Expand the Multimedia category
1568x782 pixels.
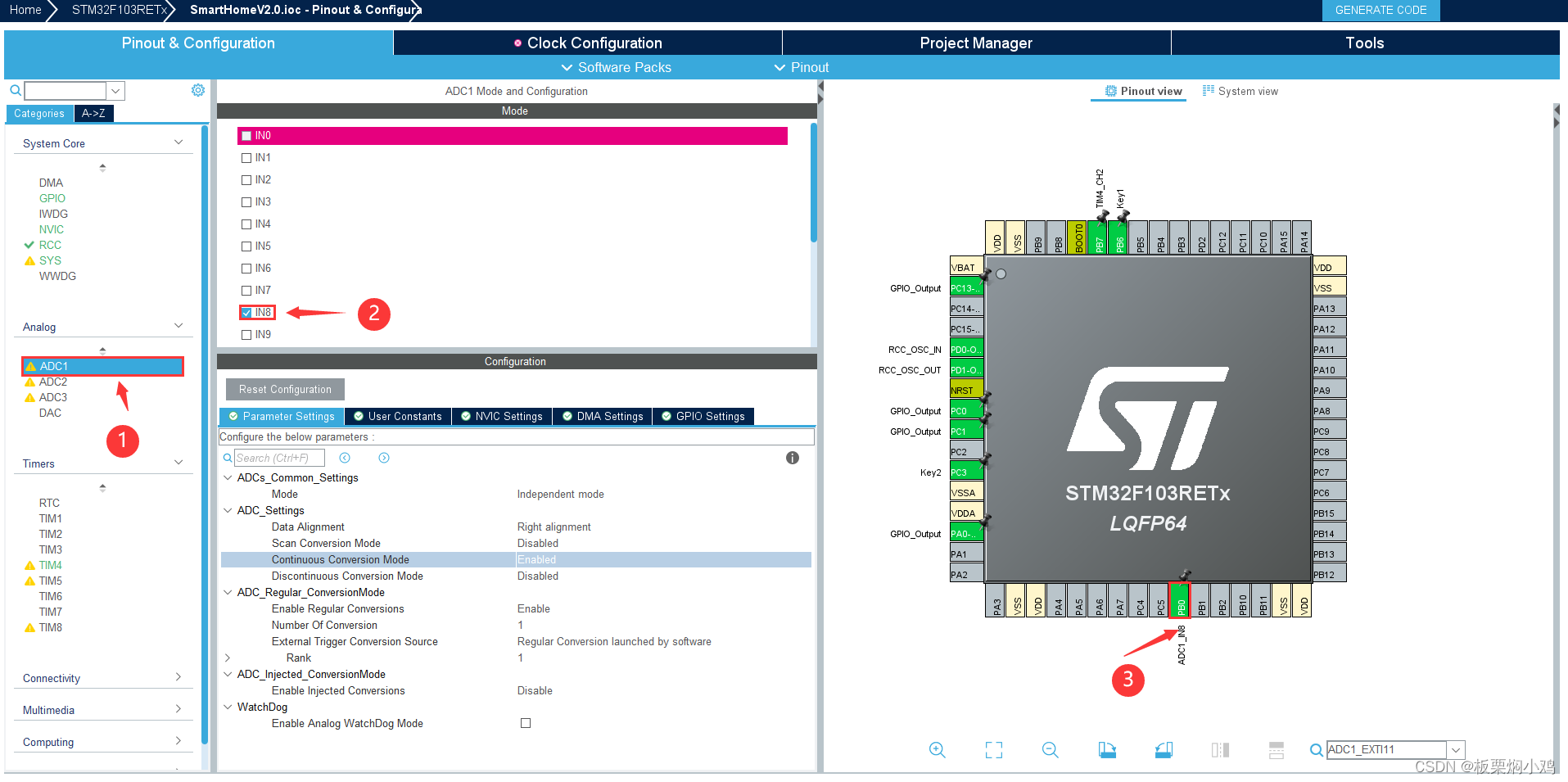[x=178, y=709]
